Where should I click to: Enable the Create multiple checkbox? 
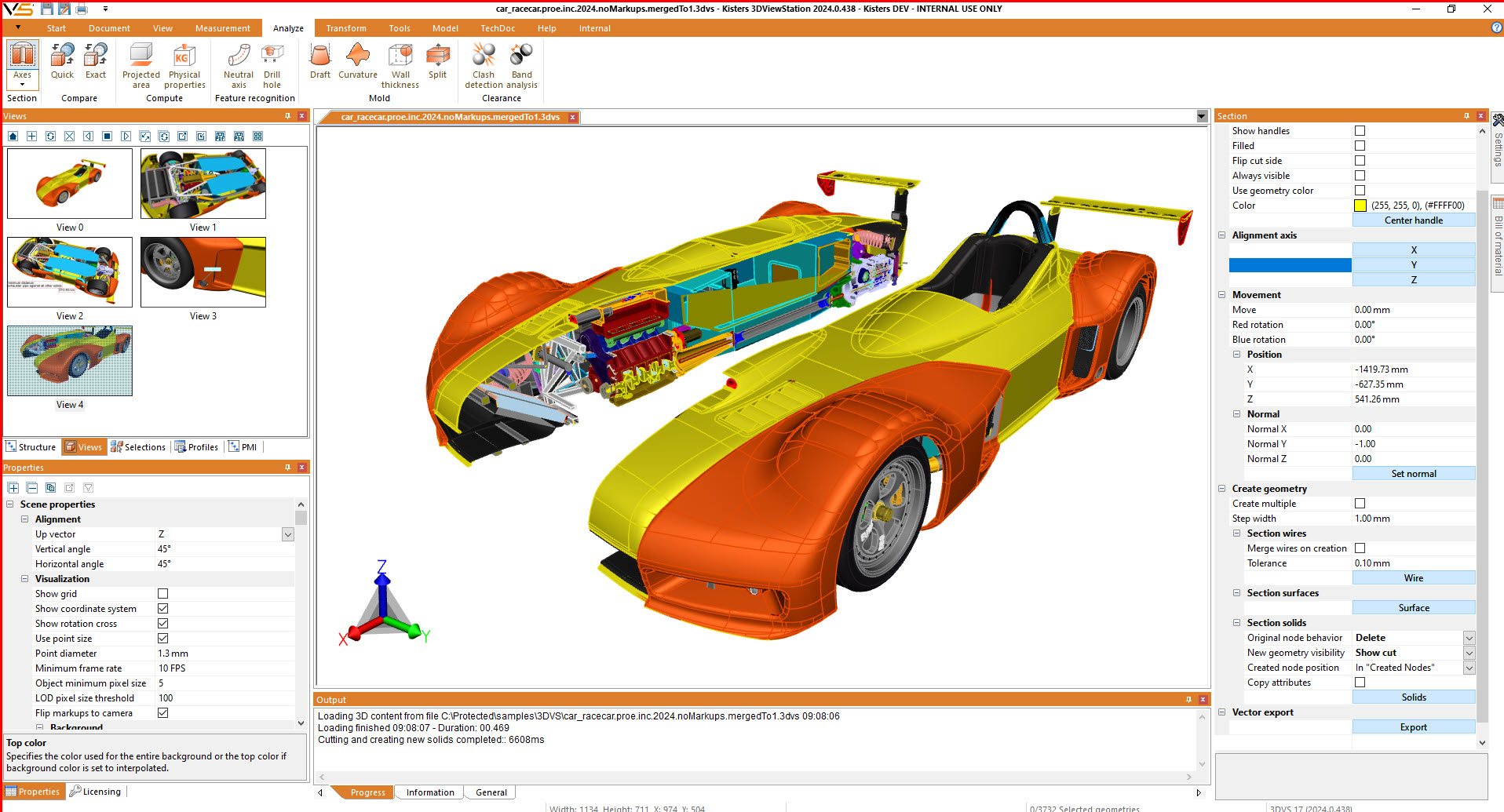tap(1360, 504)
